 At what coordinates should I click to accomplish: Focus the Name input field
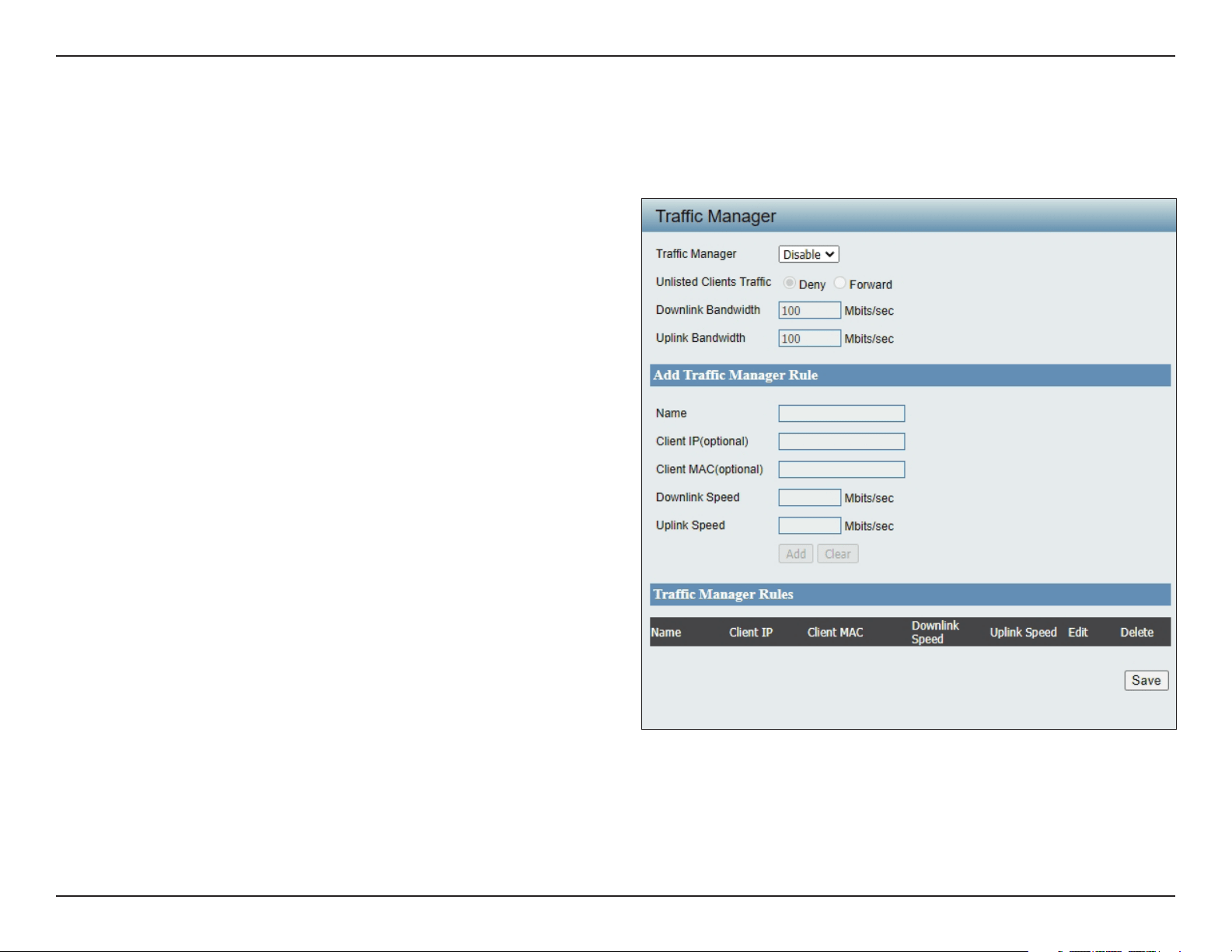point(842,413)
